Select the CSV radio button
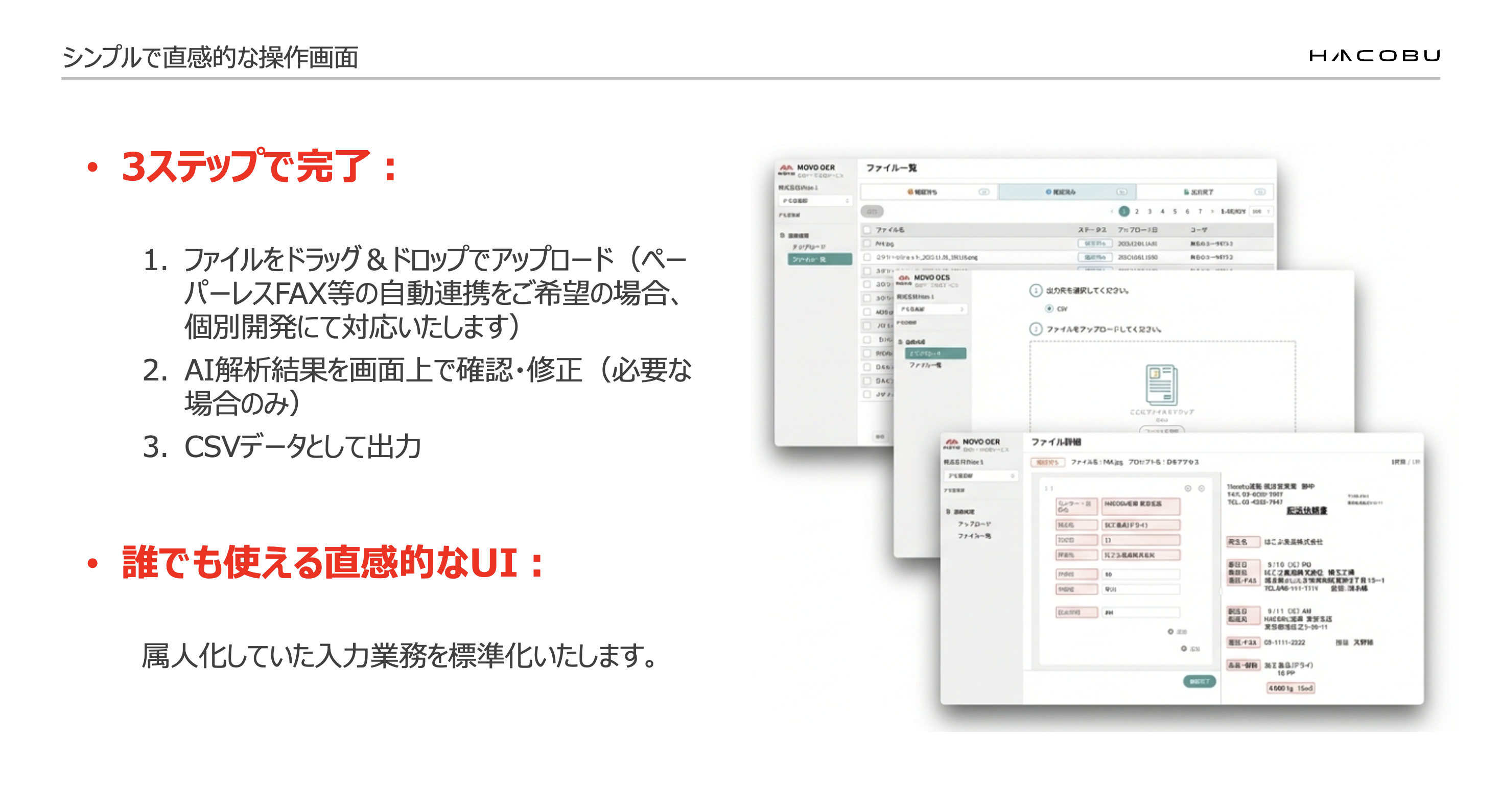The height and width of the screenshot is (812, 1502). [x=1049, y=308]
